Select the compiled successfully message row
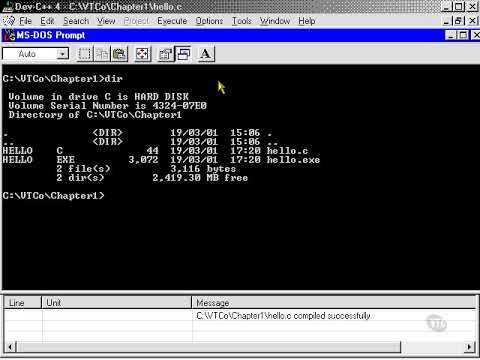The image size is (480, 360). tap(240, 315)
